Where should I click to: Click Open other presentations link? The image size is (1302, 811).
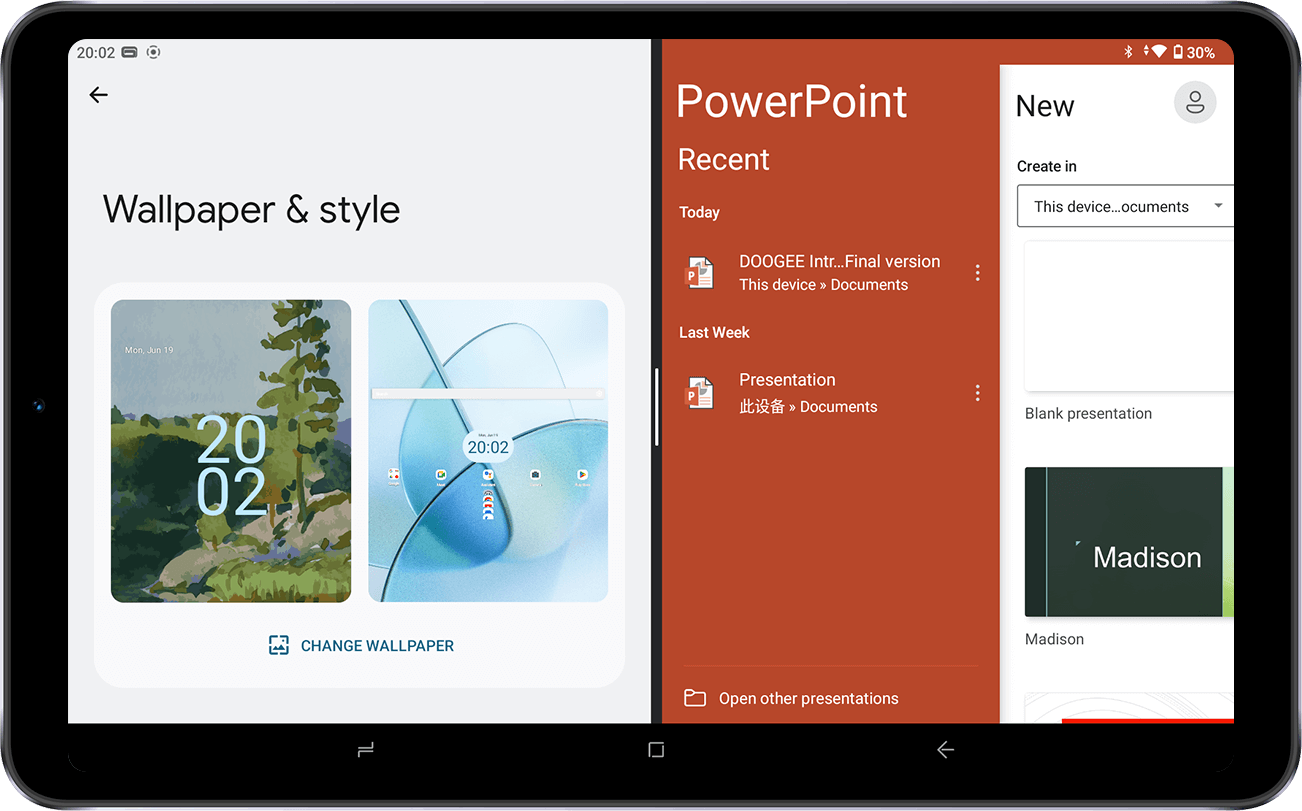[x=808, y=698]
